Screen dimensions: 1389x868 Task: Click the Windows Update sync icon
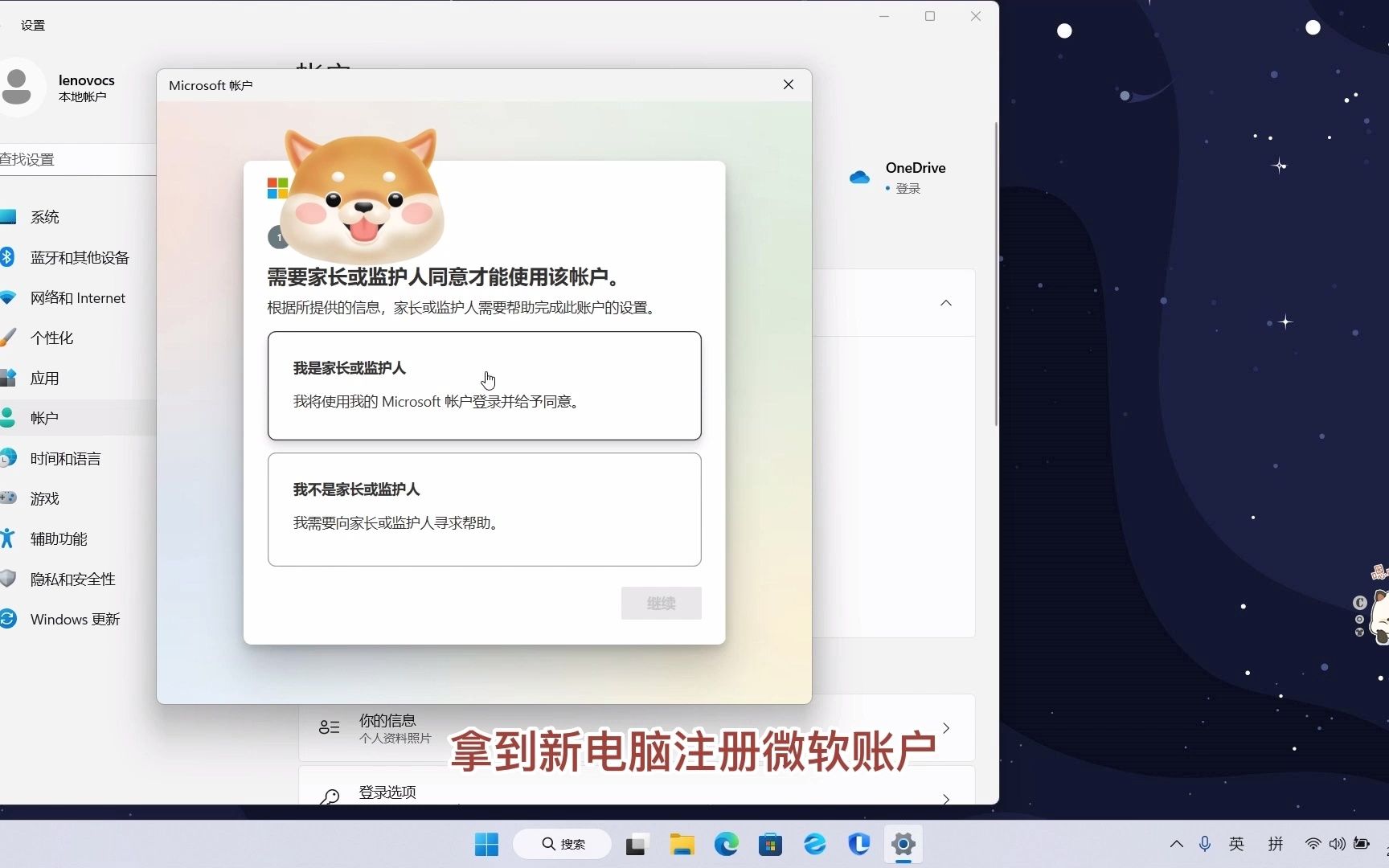coord(7,618)
